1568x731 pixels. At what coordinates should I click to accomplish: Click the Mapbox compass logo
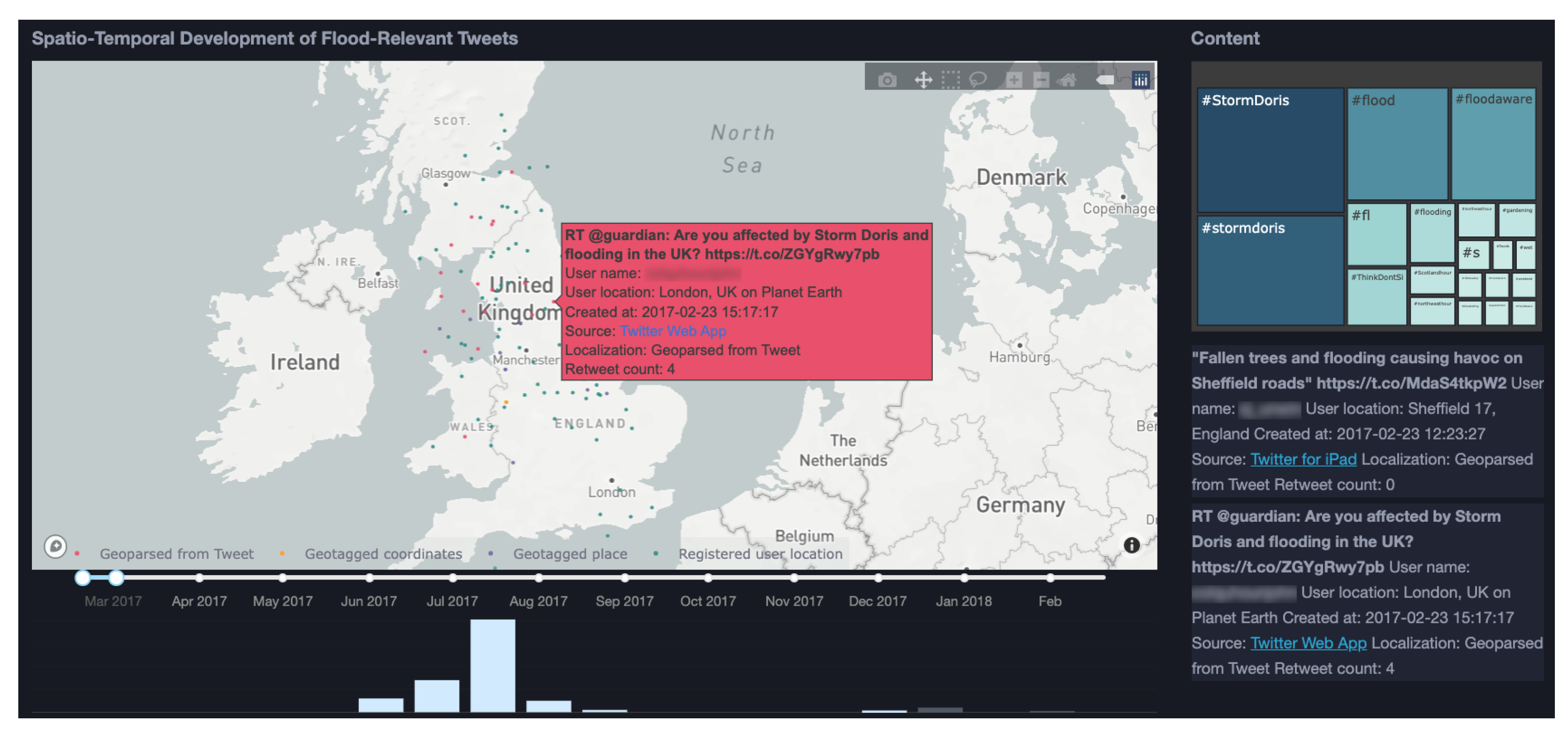55,546
